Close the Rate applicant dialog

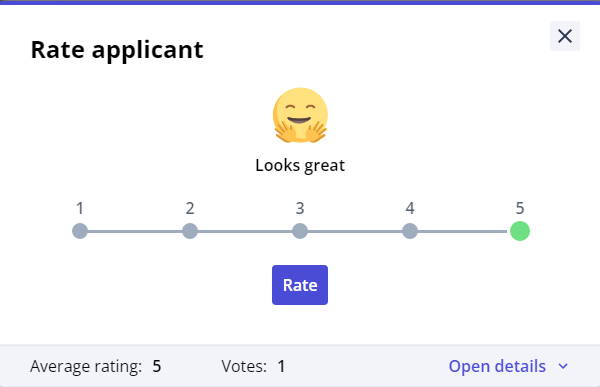pyautogui.click(x=565, y=36)
